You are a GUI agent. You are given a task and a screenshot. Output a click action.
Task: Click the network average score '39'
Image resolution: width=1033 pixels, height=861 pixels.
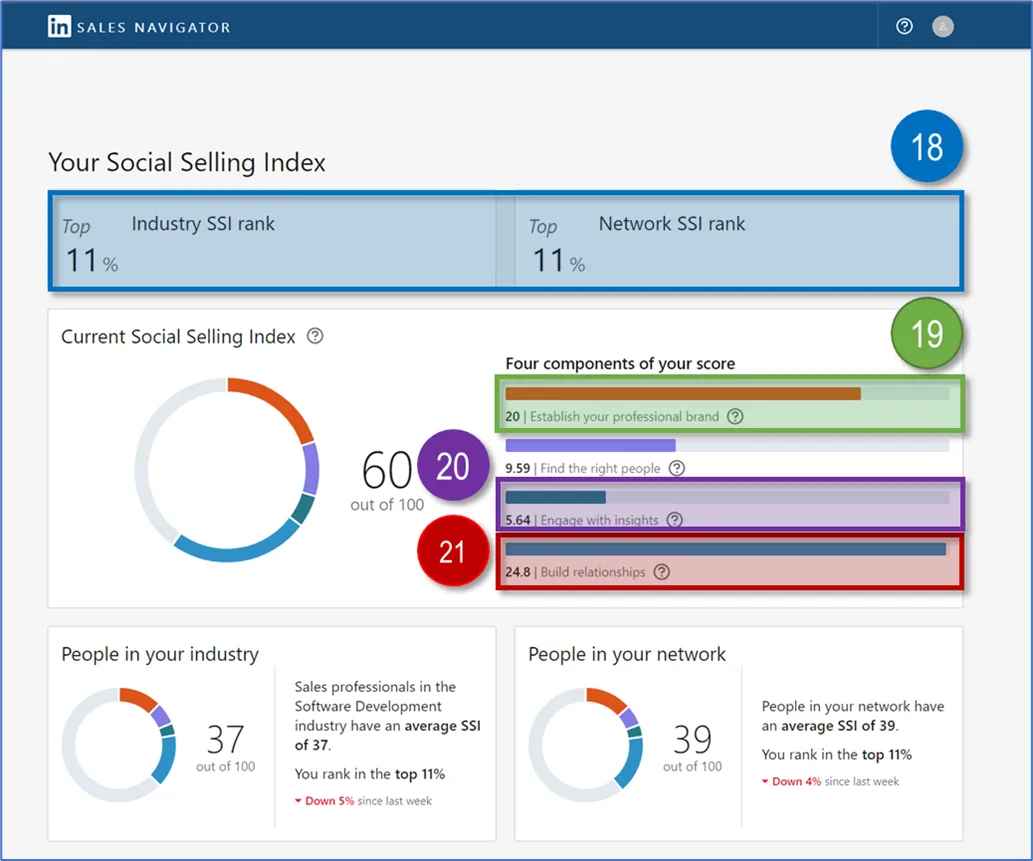(x=692, y=739)
